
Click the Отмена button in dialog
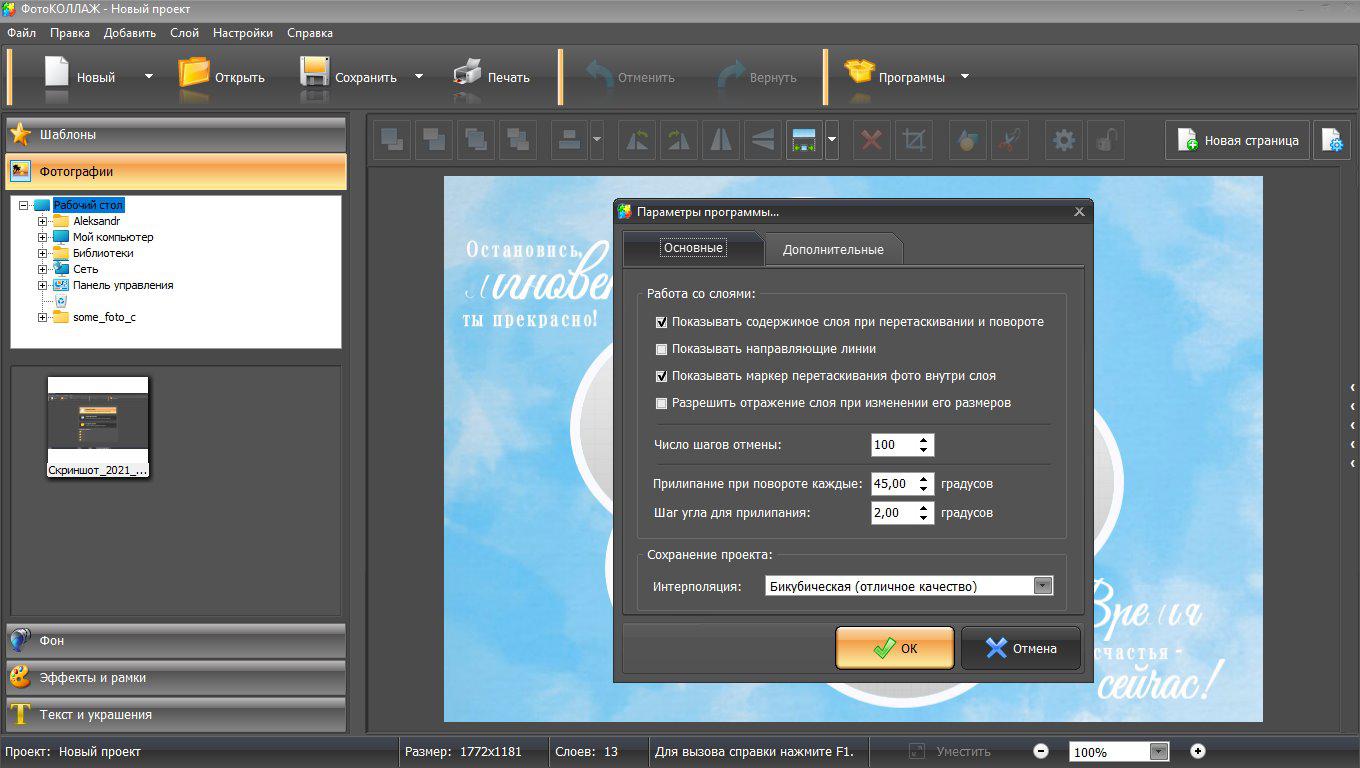(x=1021, y=648)
